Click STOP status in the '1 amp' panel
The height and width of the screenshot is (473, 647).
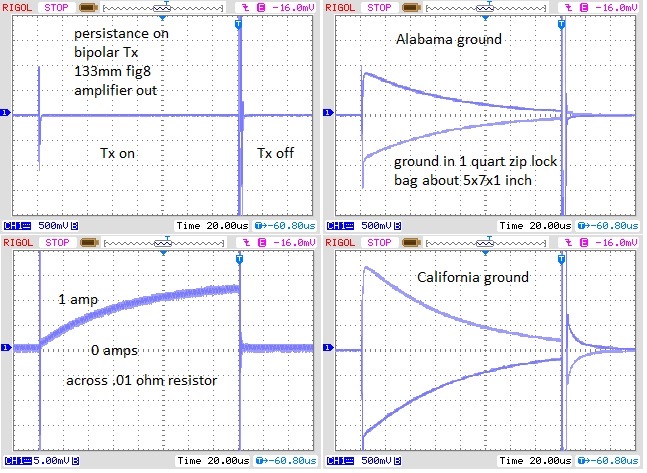57,242
